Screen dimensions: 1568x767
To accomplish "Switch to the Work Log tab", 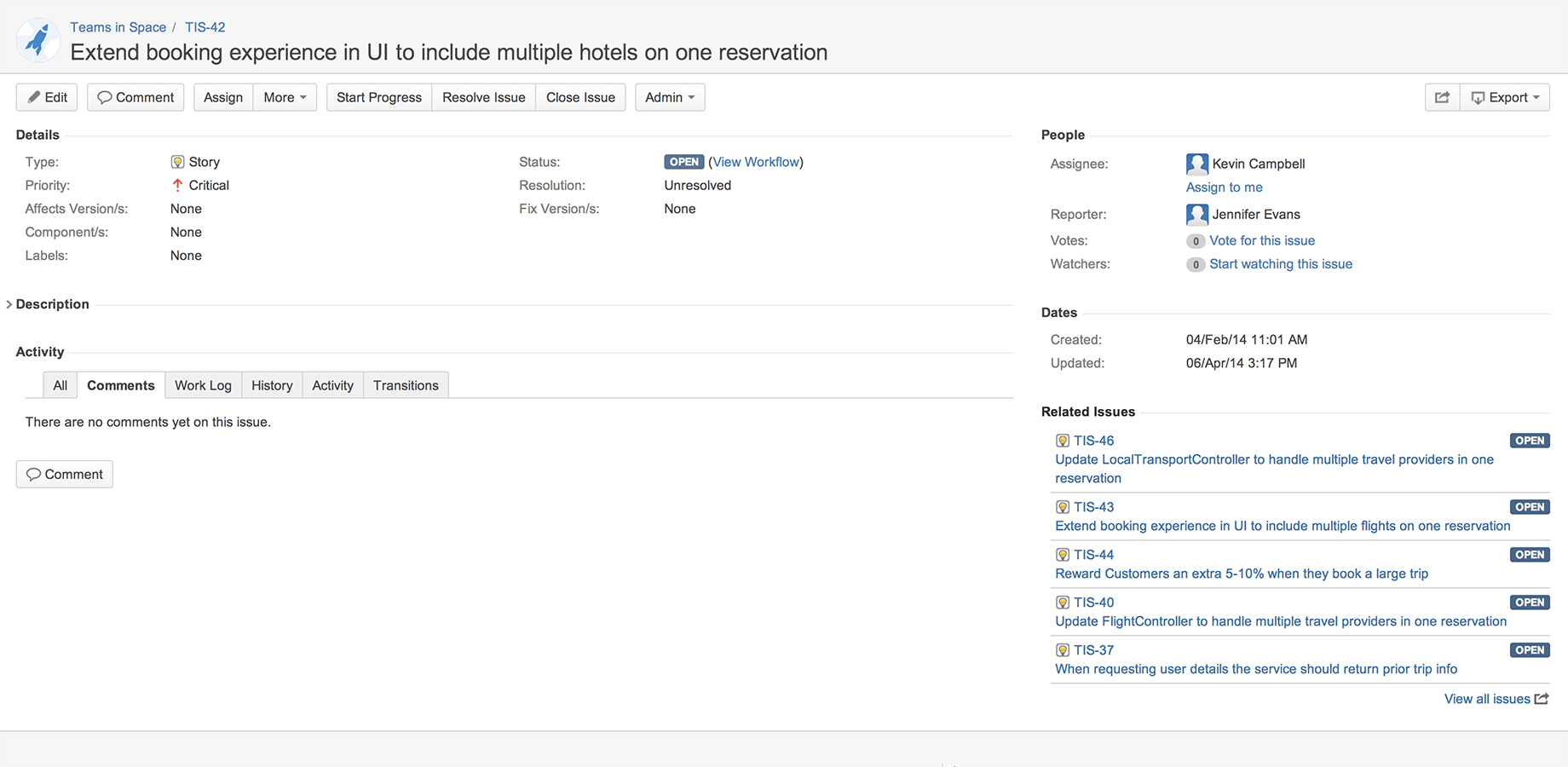I will point(203,385).
